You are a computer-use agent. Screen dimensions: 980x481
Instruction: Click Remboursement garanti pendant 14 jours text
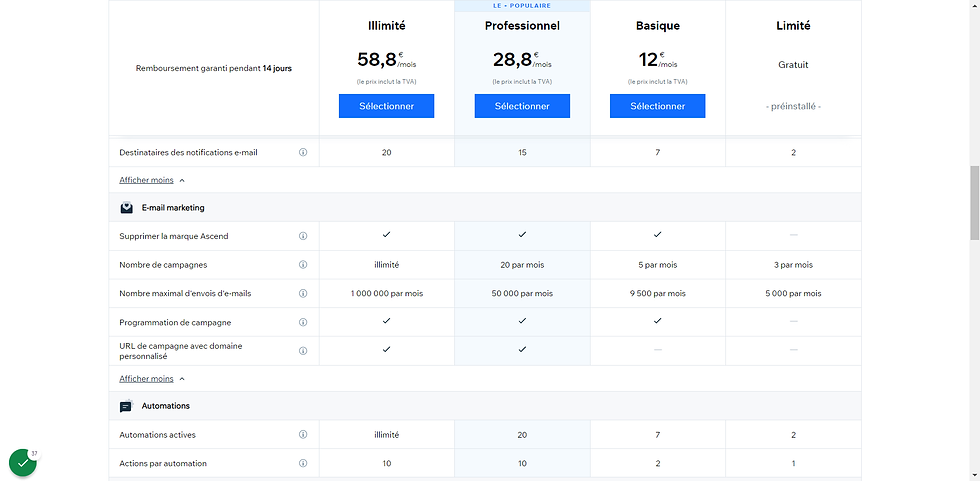tap(214, 69)
